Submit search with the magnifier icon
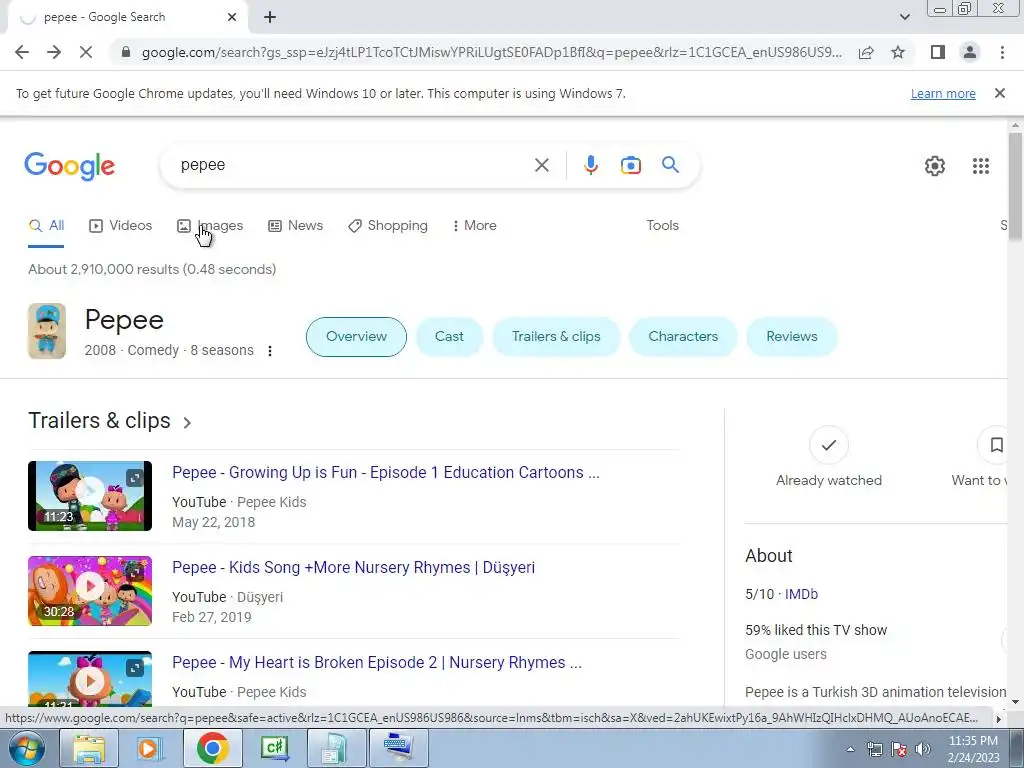Viewport: 1024px width, 768px height. click(x=670, y=165)
